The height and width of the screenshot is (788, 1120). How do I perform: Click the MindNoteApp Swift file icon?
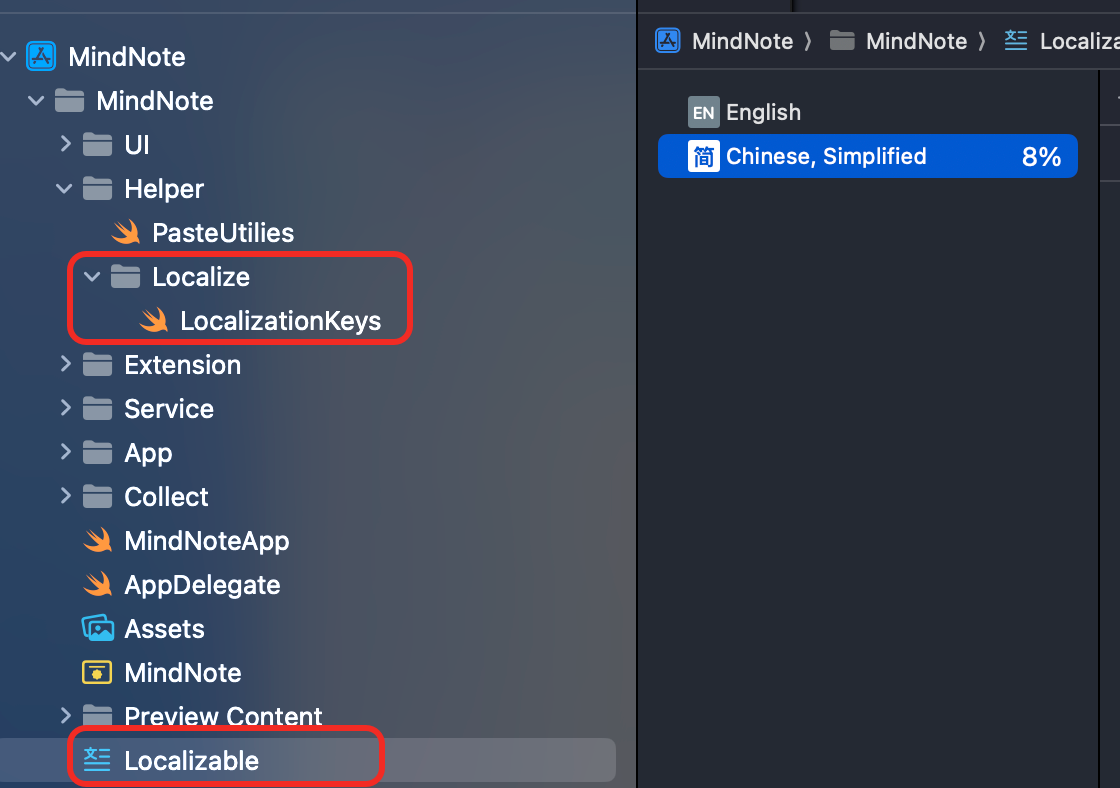tap(97, 541)
